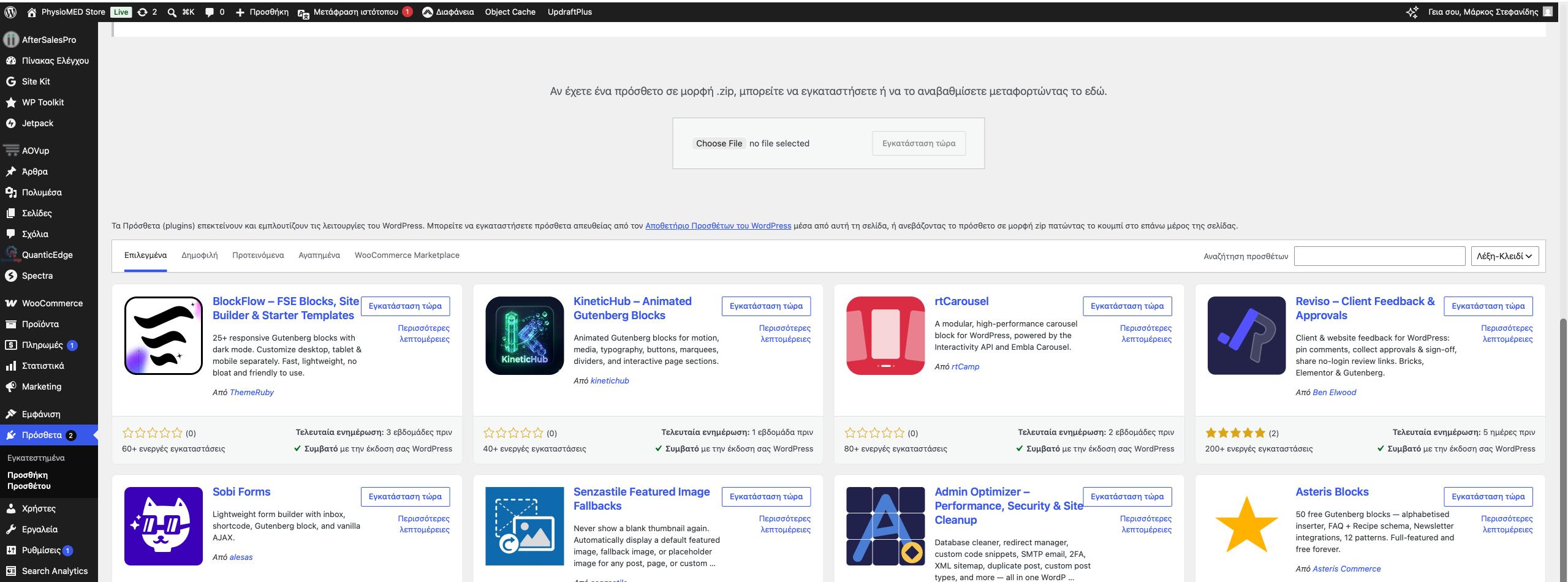
Task: Open Στατιστικά bar chart icon
Action: [x=10, y=366]
